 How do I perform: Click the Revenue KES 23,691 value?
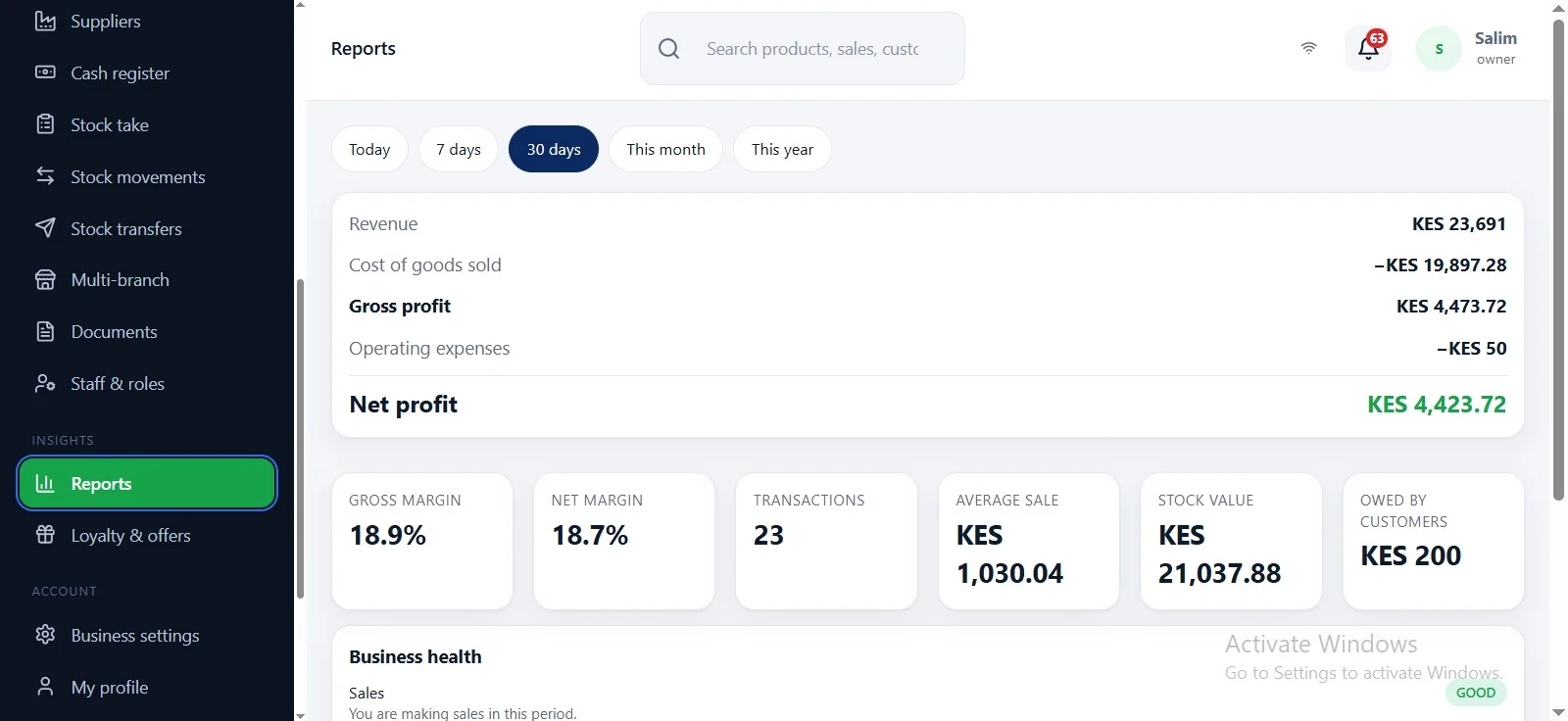(x=1458, y=223)
